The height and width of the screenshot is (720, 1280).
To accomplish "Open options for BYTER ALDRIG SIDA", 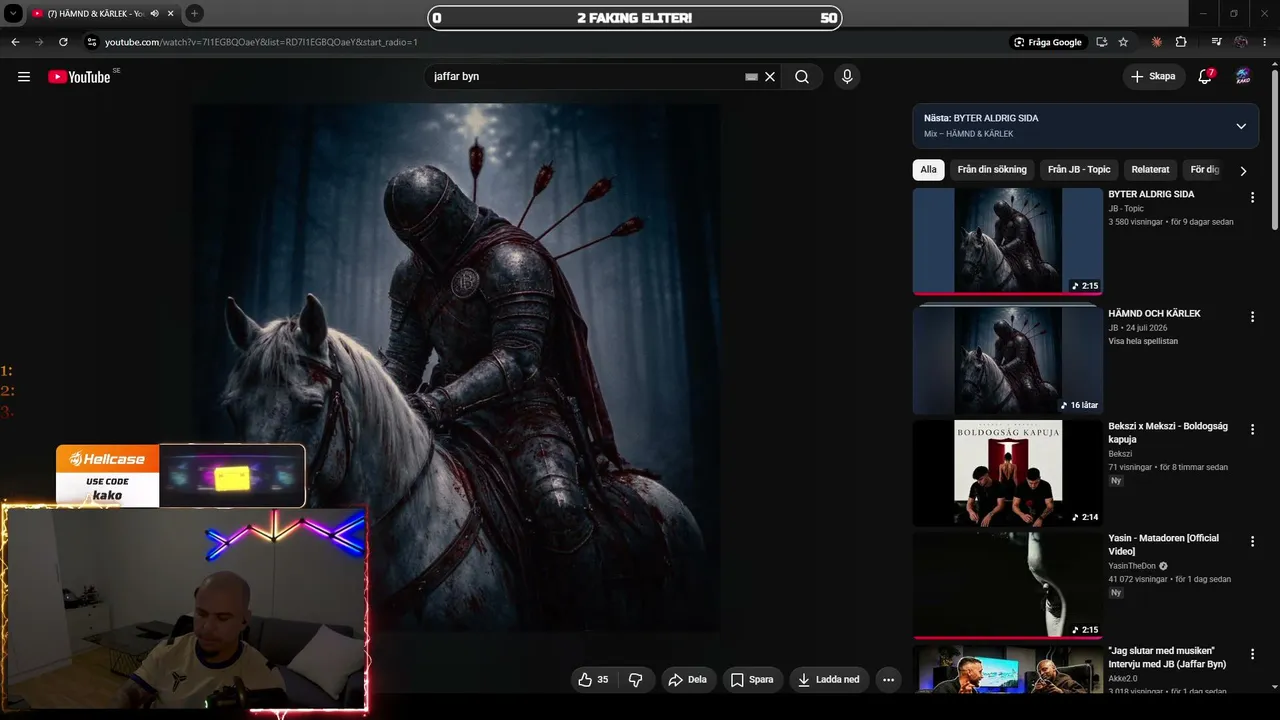I will coord(1252,198).
